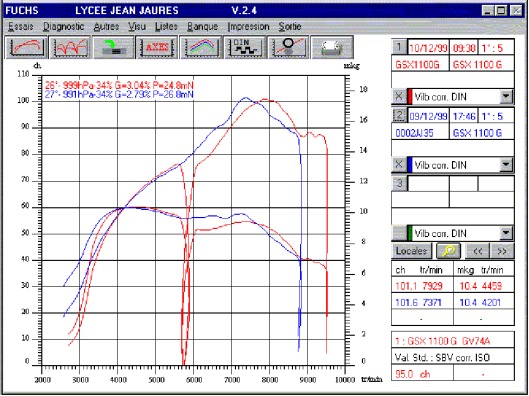The image size is (529, 396).
Task: Click the single red power curve toolbar icon
Action: click(x=26, y=47)
